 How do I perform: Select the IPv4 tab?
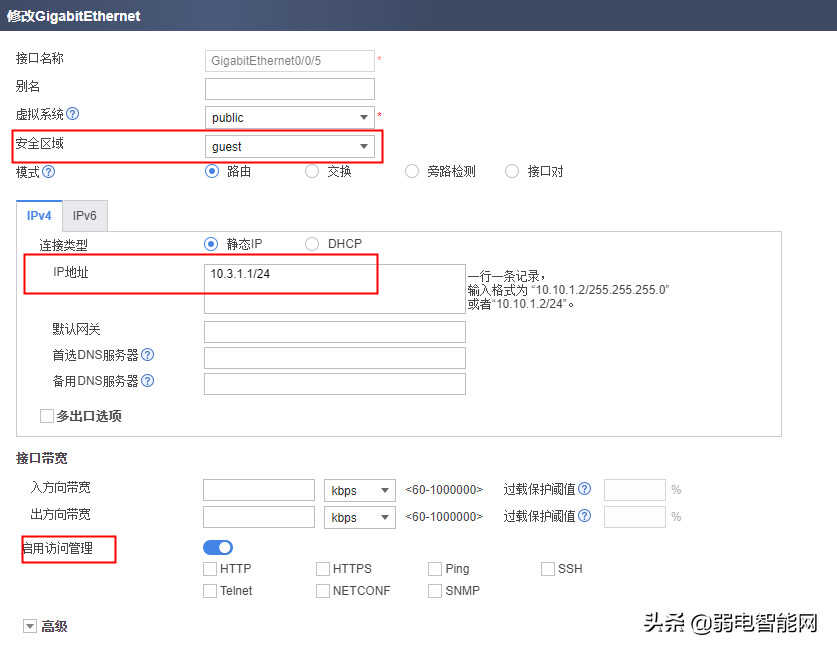39,216
